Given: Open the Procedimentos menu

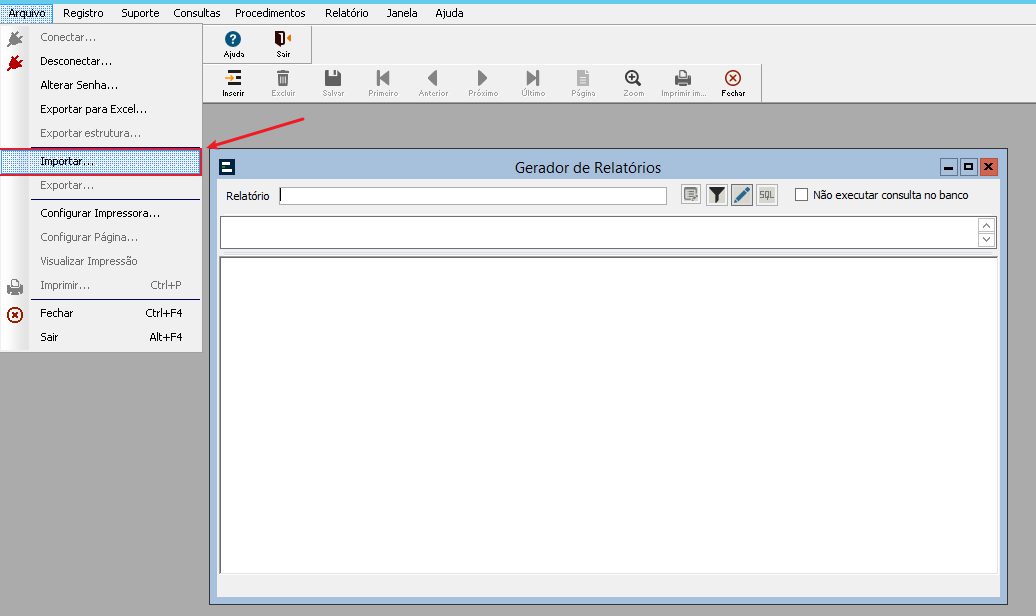Looking at the screenshot, I should tap(270, 13).
